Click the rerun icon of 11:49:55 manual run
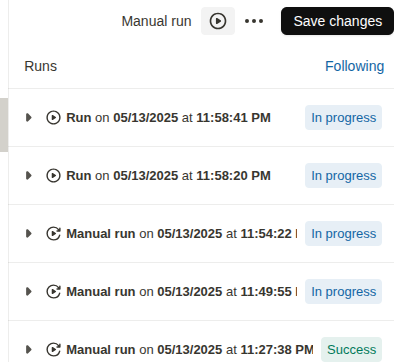 coord(53,292)
